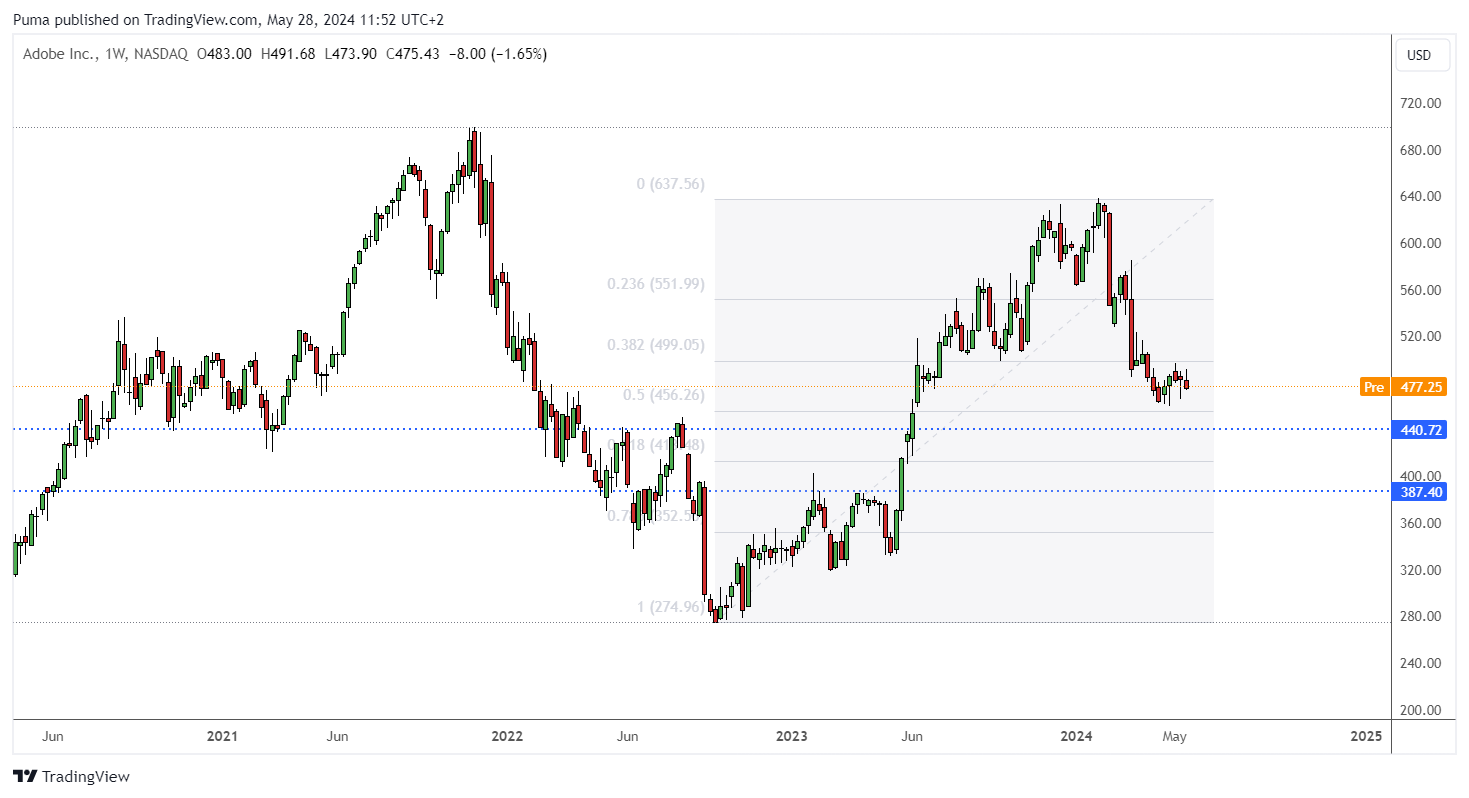
Task: Click the 387.40 blue price label
Action: pos(1420,492)
